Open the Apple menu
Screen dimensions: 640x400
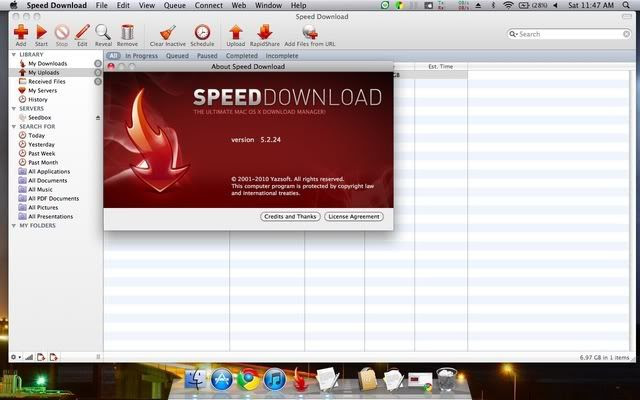pyautogui.click(x=13, y=5)
